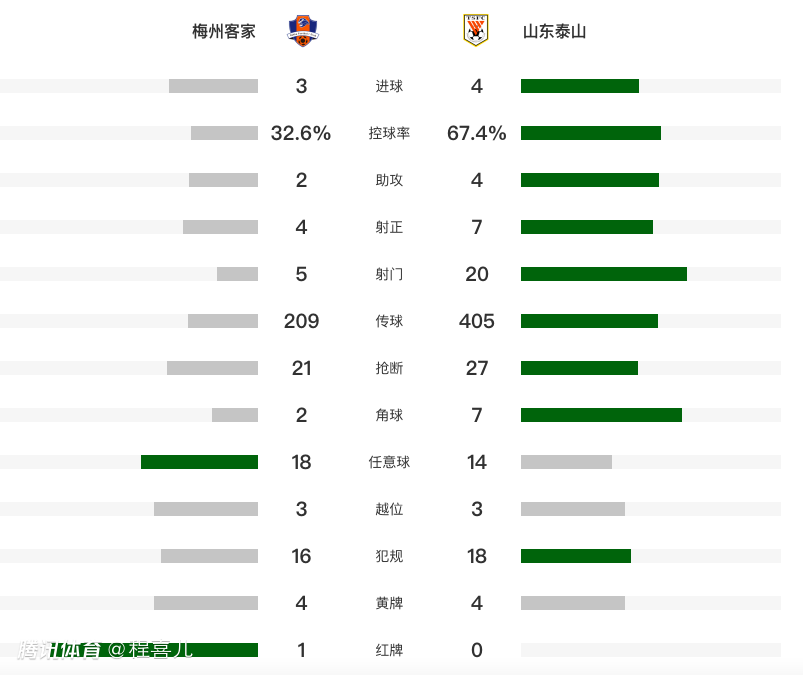Click the 传球 stat label
Screen dimensions: 803x675
click(389, 321)
